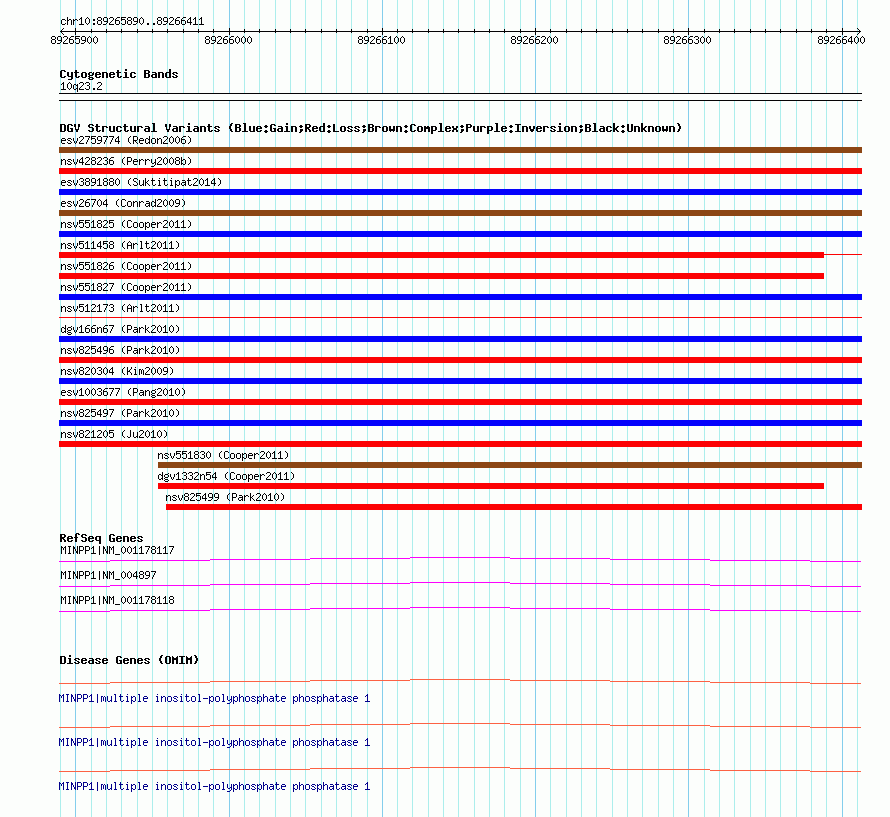Screen dimensions: 890x817
Task: Click the nsv511458 (Arlt2011) red bar
Action: tap(442, 255)
